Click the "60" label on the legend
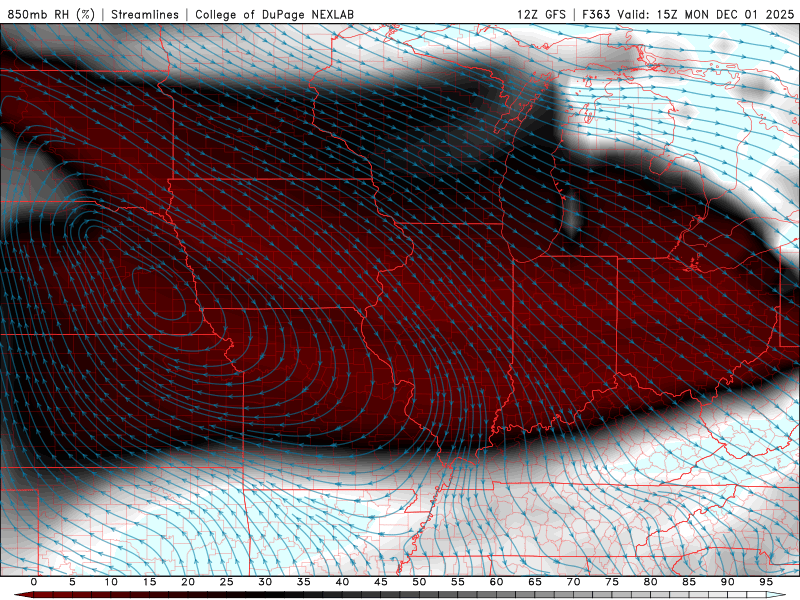The height and width of the screenshot is (600, 800). point(496,582)
